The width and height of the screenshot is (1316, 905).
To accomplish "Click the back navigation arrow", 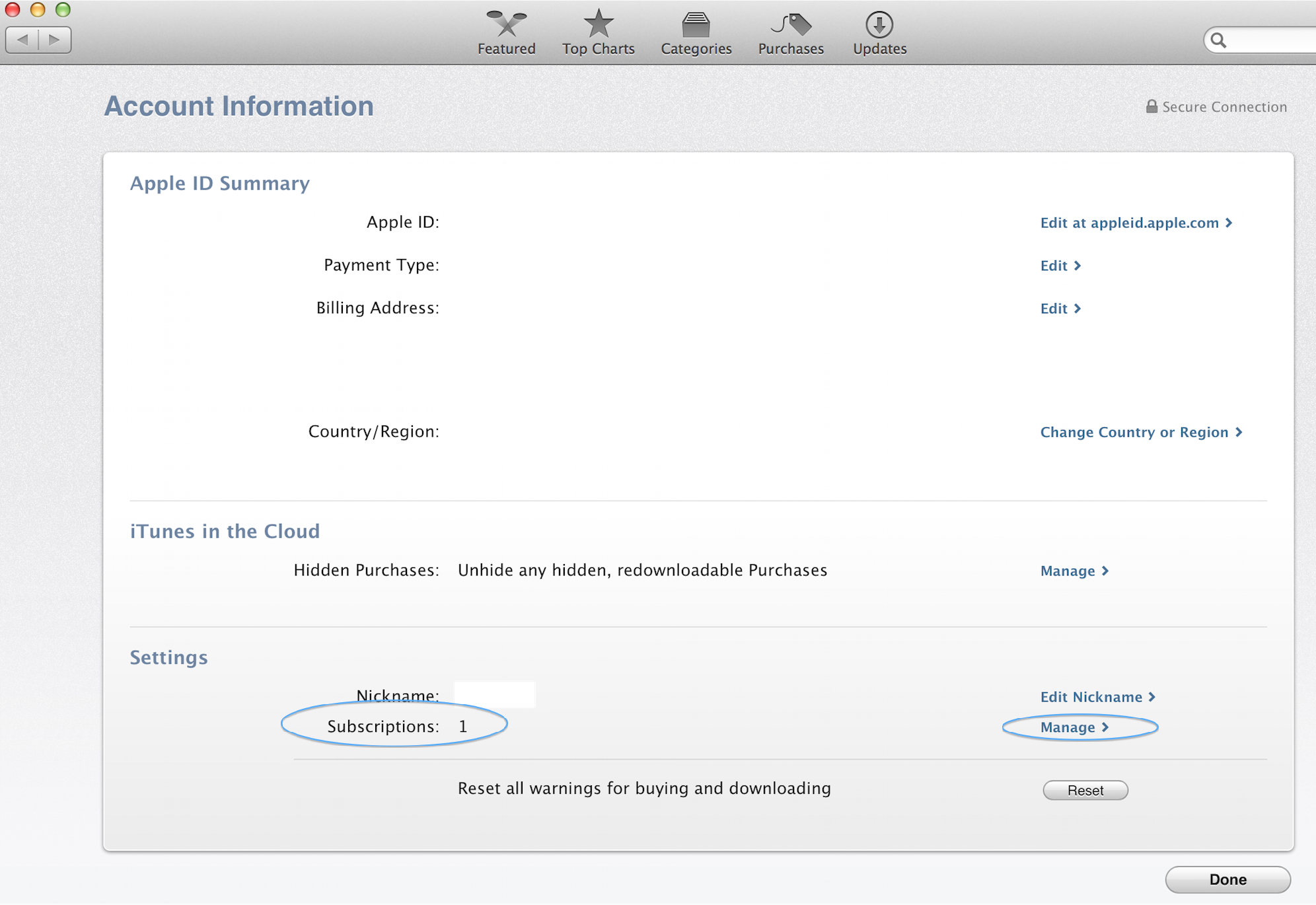I will click(22, 40).
